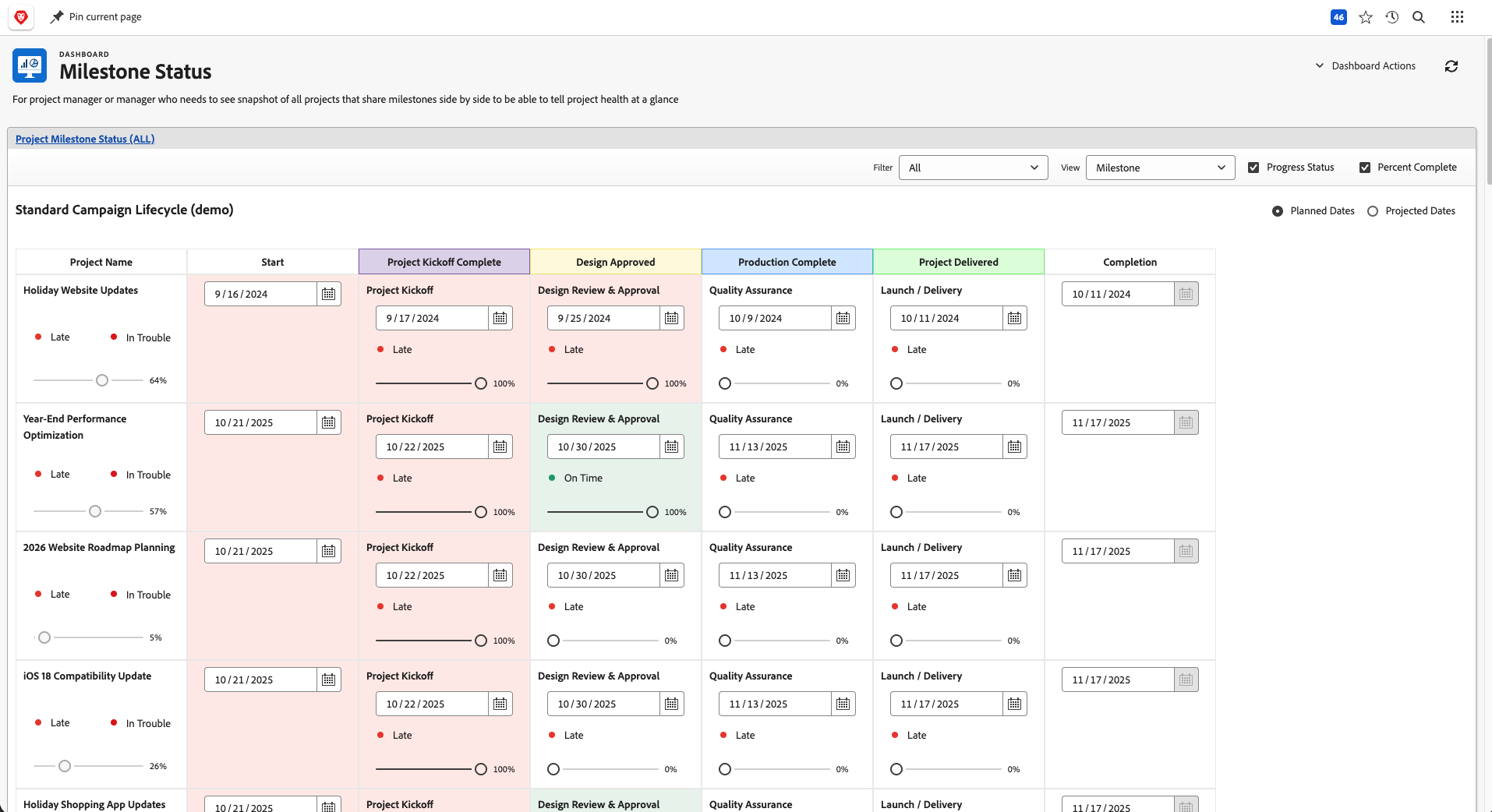The height and width of the screenshot is (812, 1492).
Task: Uncheck the Progress Status checkbox
Action: coord(1253,168)
